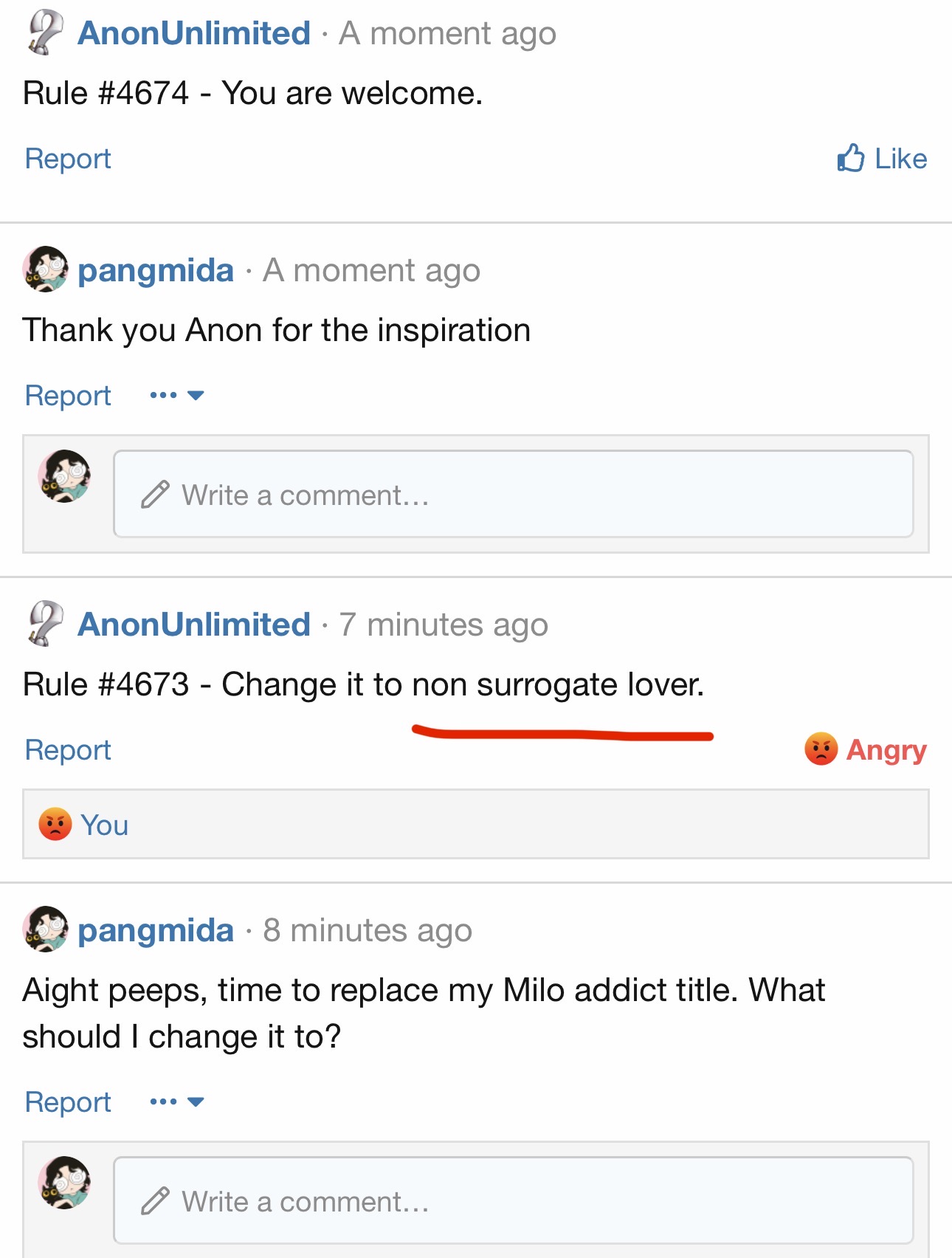Open the pangmida profile link on the 8 minutes ago post

point(156,930)
